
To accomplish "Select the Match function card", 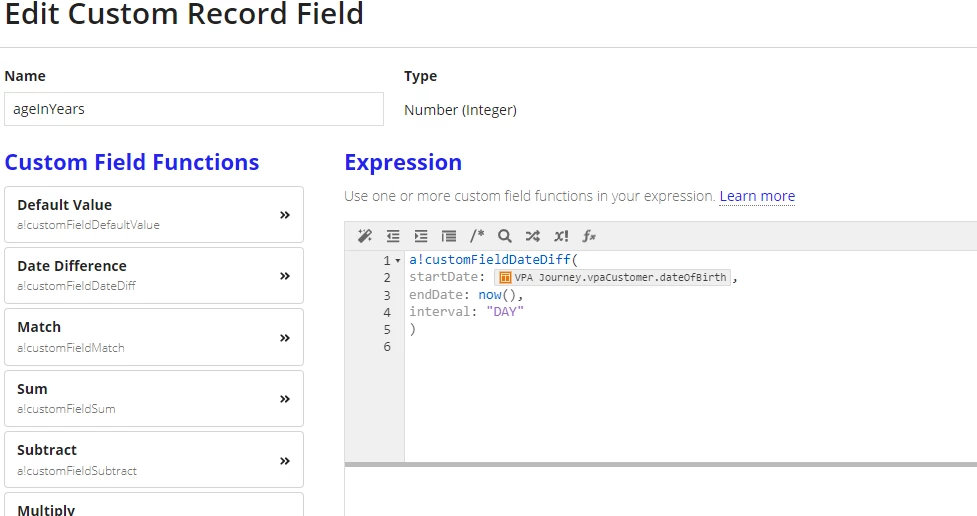I will pyautogui.click(x=154, y=337).
